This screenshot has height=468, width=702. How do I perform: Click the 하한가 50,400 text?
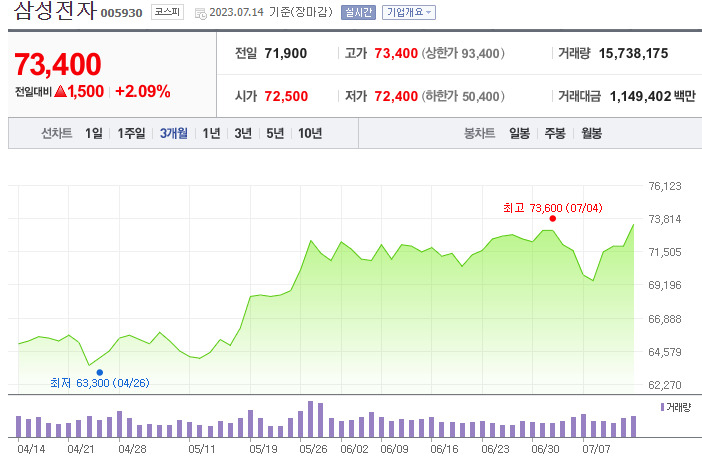(463, 96)
